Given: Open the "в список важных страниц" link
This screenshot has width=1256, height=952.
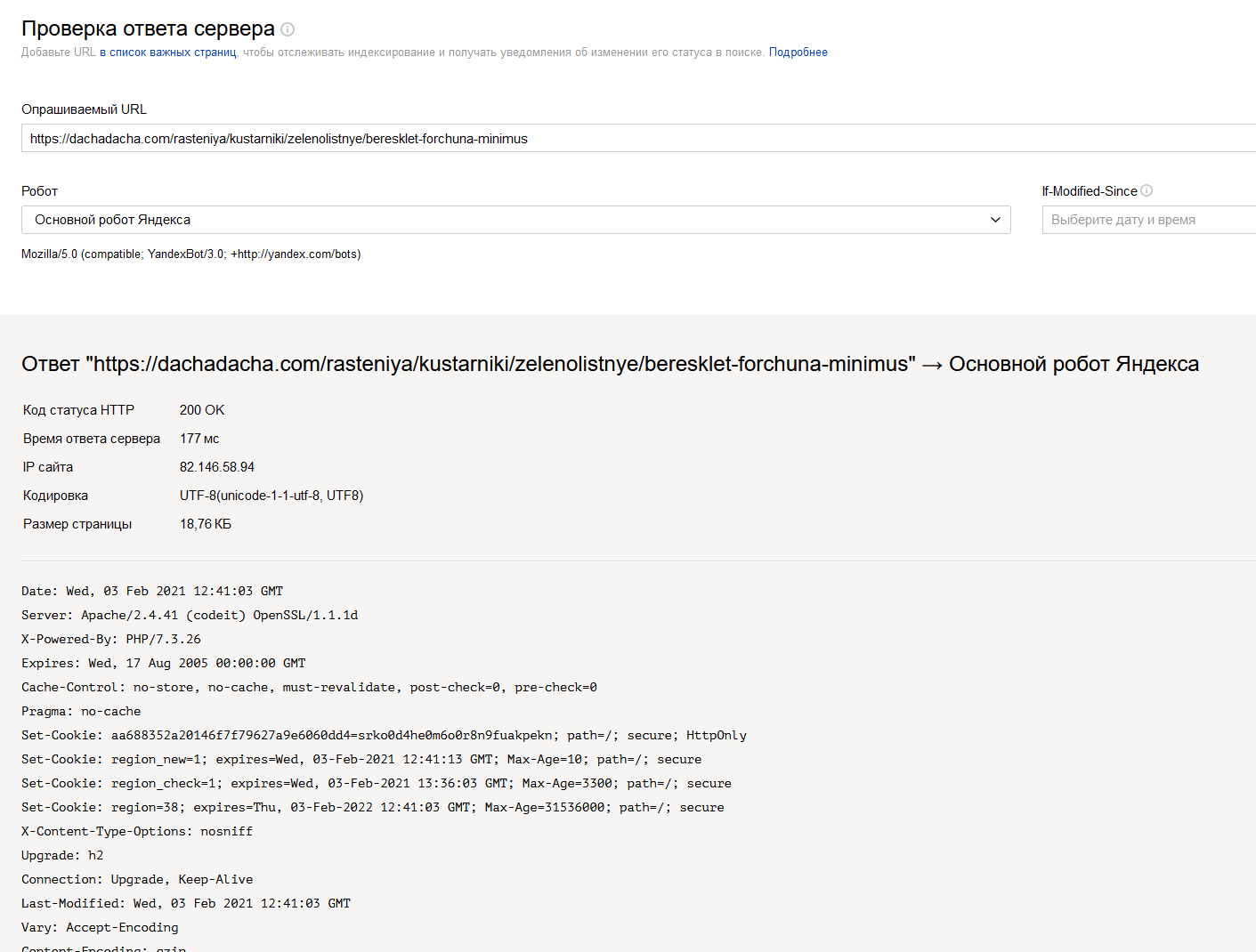Looking at the screenshot, I should [168, 52].
